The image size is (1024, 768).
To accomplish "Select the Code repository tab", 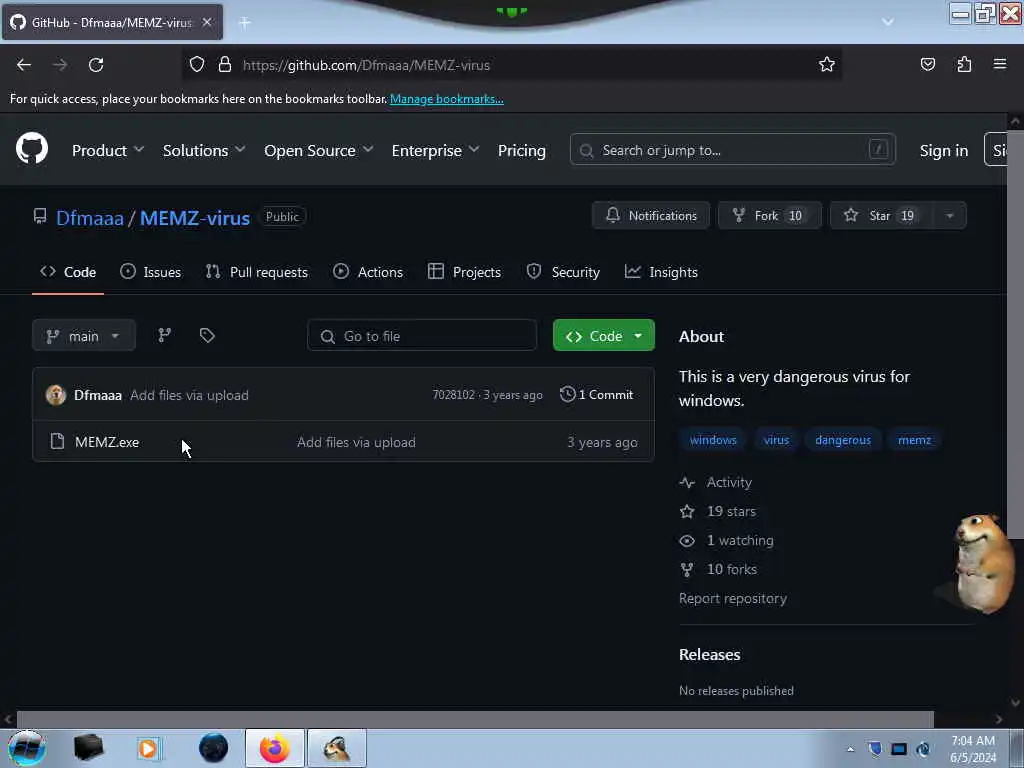I will click(x=68, y=272).
